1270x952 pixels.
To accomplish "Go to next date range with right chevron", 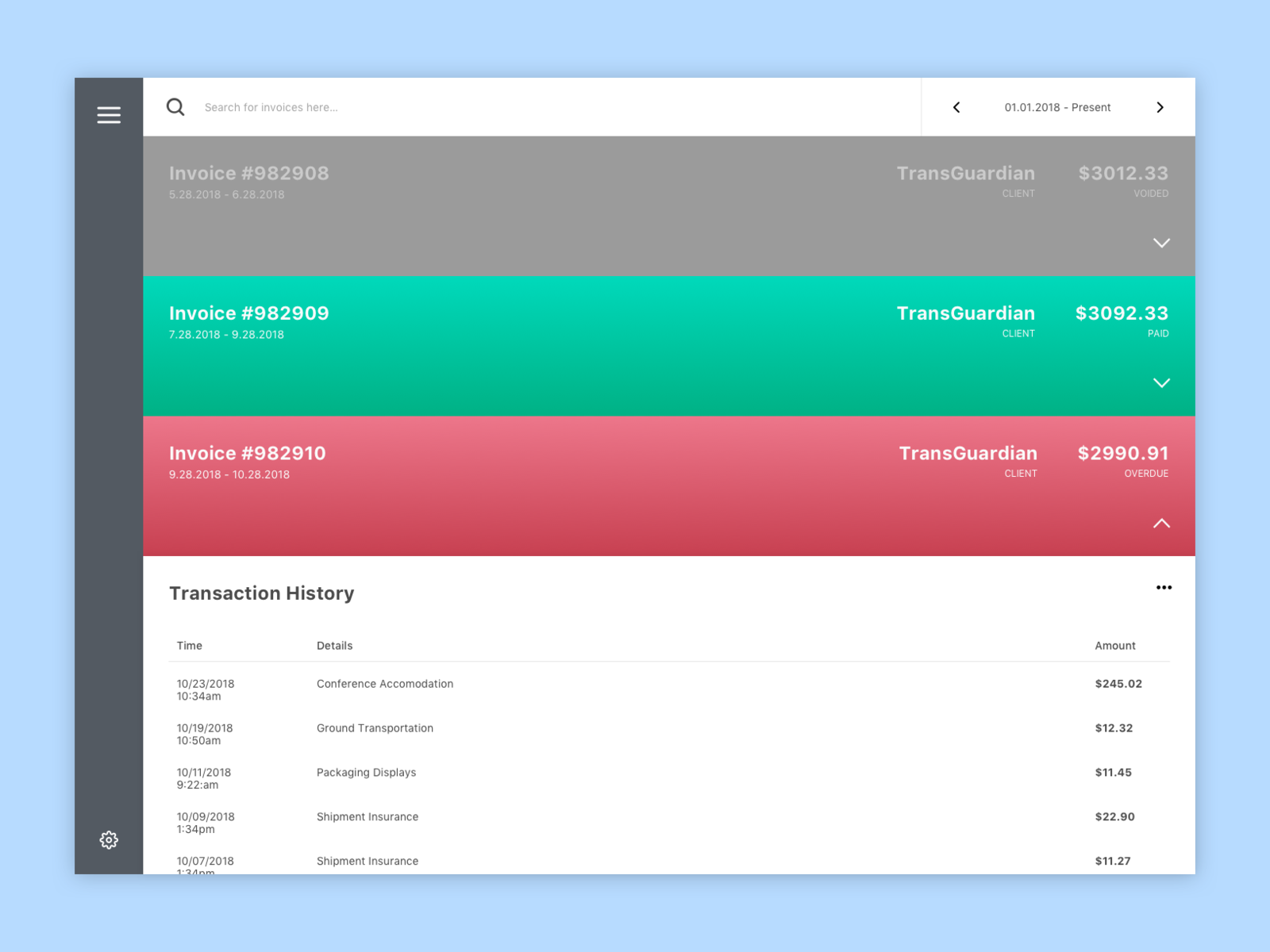I will click(x=1160, y=107).
